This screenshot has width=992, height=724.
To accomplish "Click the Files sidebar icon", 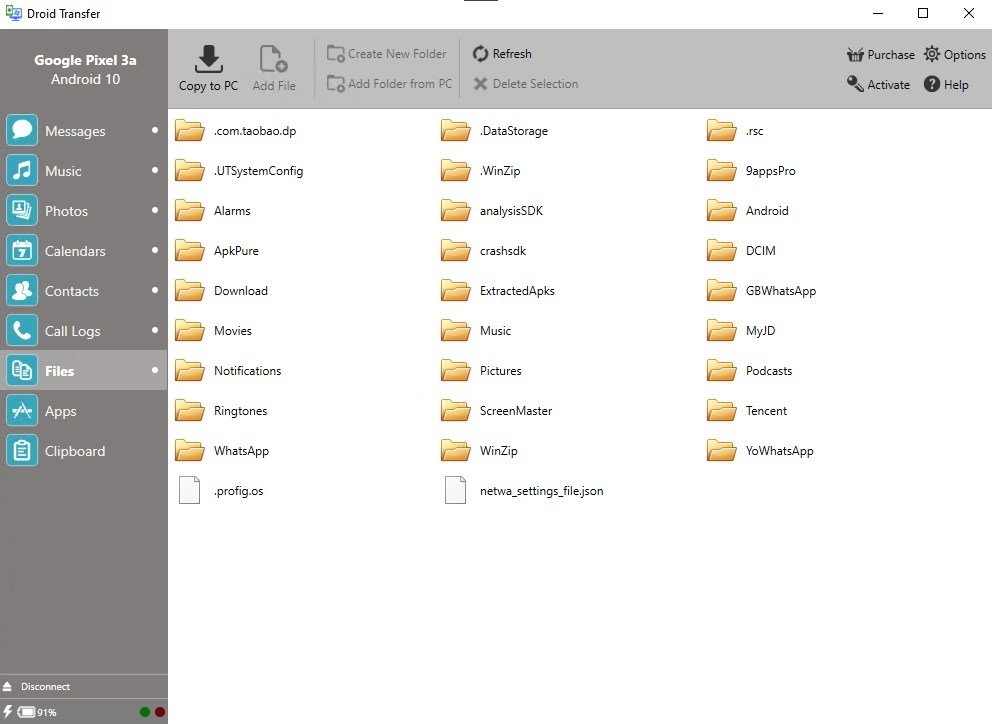I will (x=22, y=370).
